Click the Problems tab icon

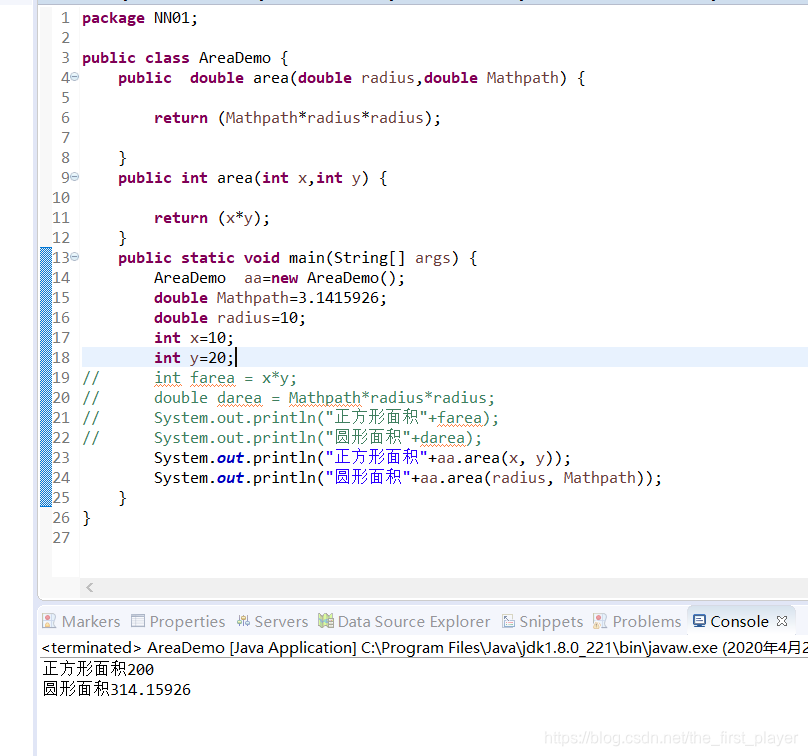600,621
